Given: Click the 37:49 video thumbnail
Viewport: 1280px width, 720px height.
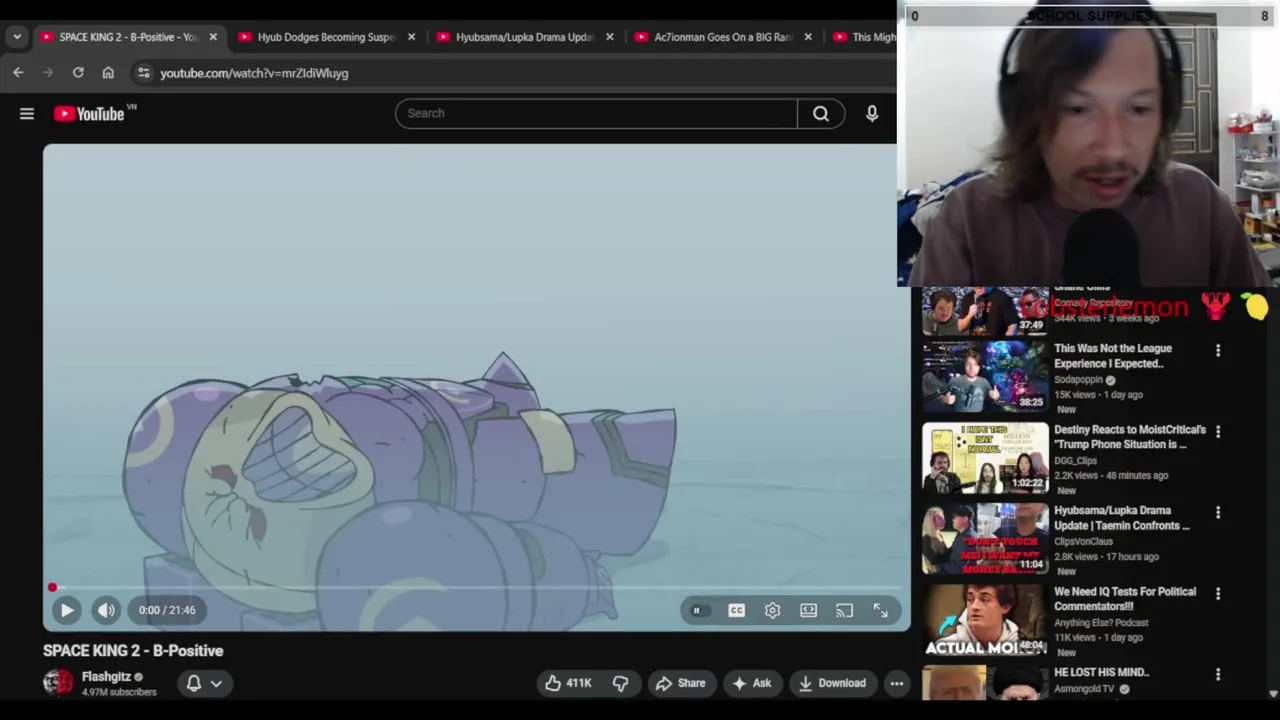Looking at the screenshot, I should [985, 310].
